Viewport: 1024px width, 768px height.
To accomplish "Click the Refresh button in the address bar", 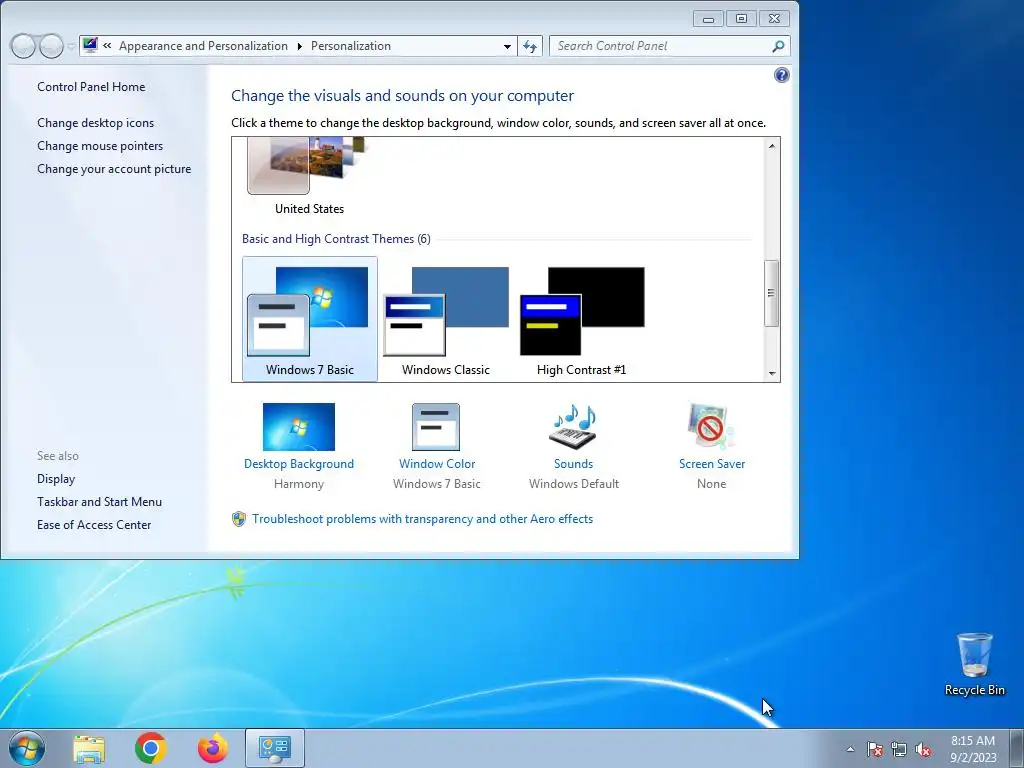I will click(530, 46).
